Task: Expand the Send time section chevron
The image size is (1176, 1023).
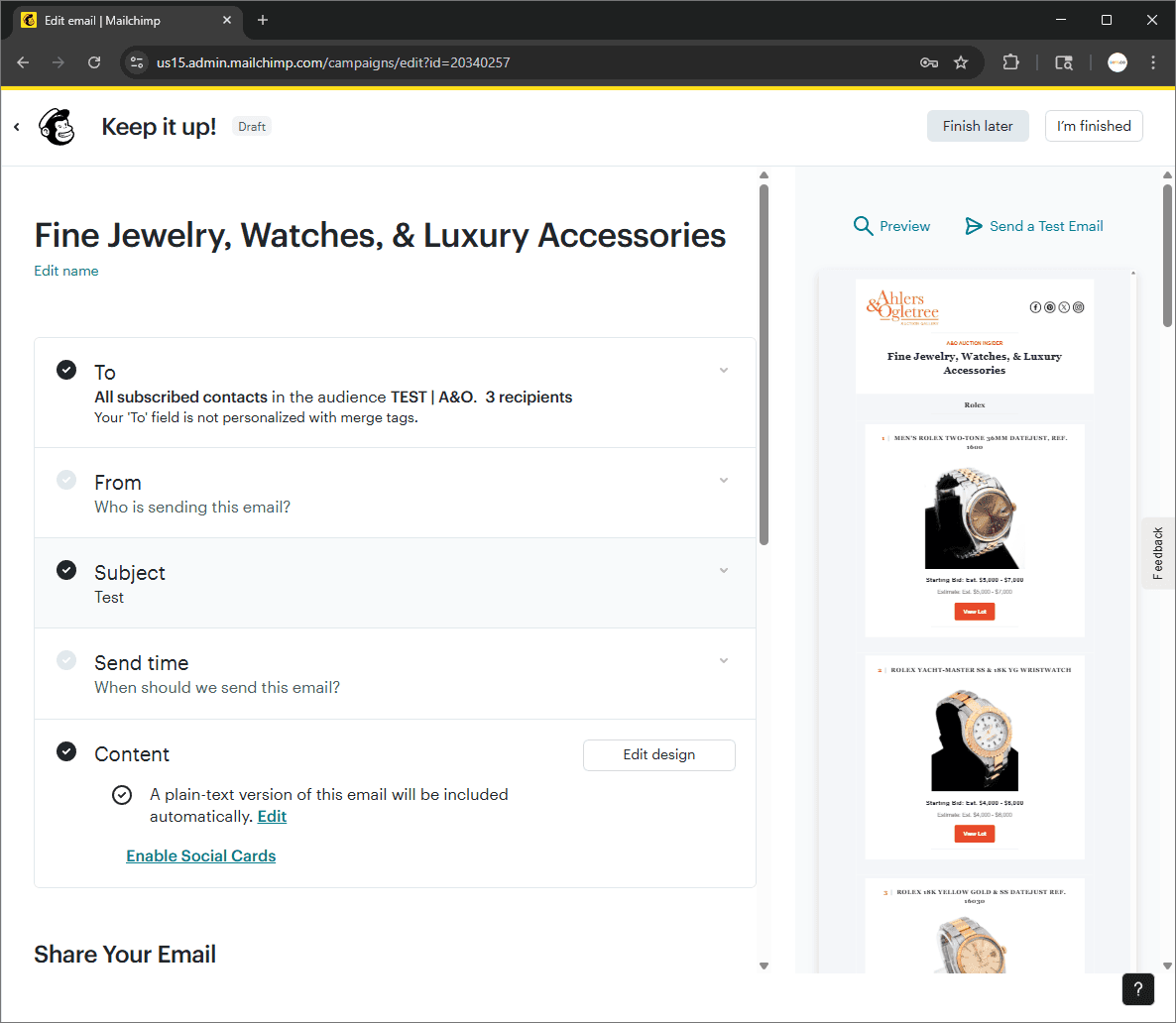Action: pyautogui.click(x=724, y=660)
